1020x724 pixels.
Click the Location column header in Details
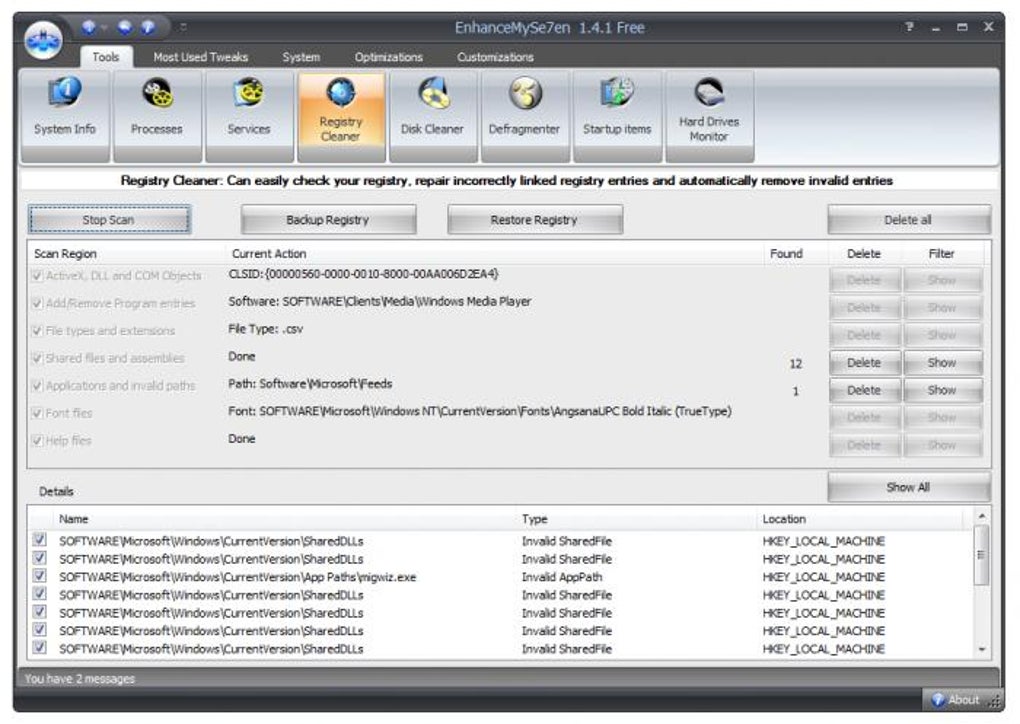(x=784, y=519)
